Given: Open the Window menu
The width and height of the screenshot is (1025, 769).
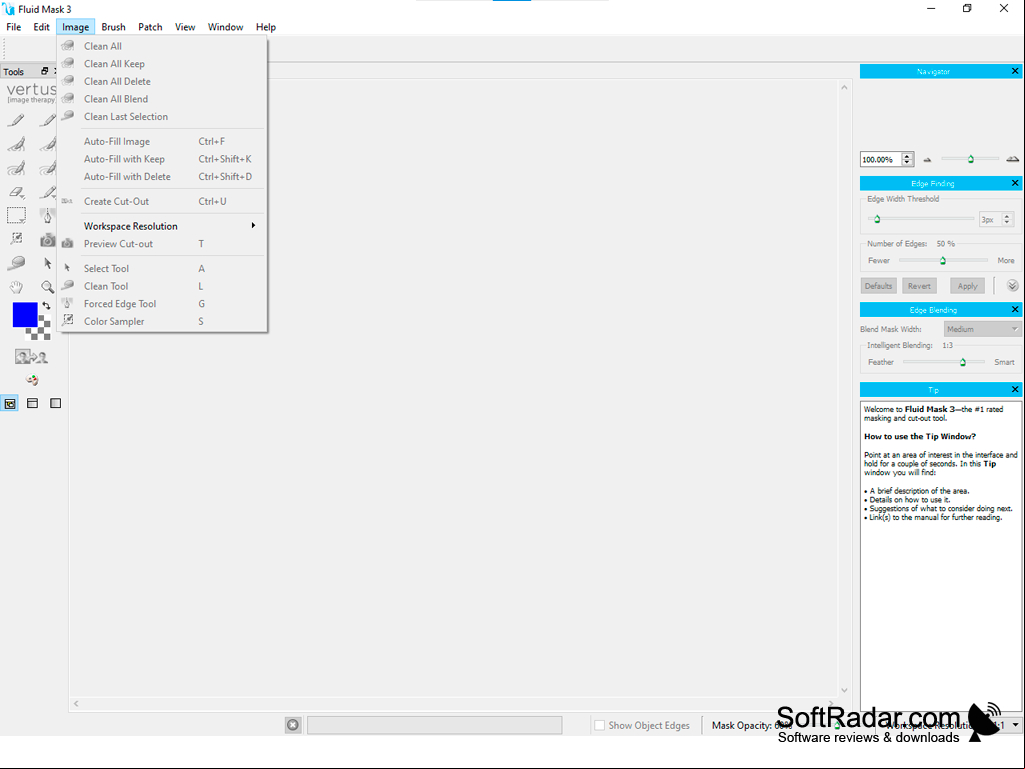Looking at the screenshot, I should 226,27.
